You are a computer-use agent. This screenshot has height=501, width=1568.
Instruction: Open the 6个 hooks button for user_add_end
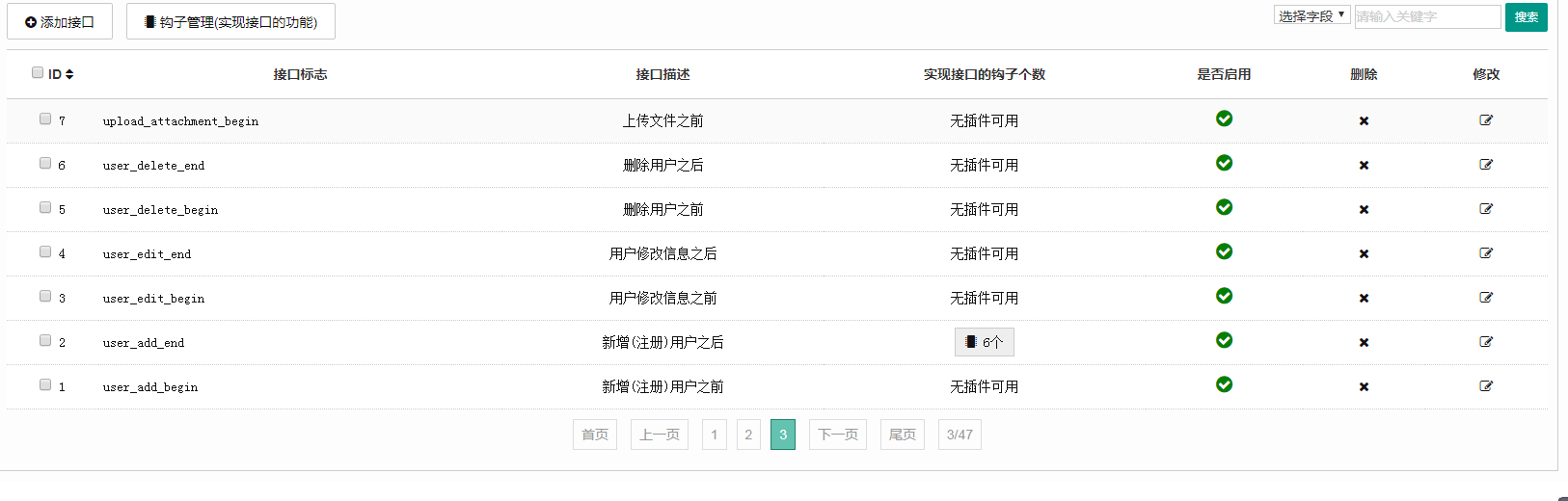(x=984, y=342)
